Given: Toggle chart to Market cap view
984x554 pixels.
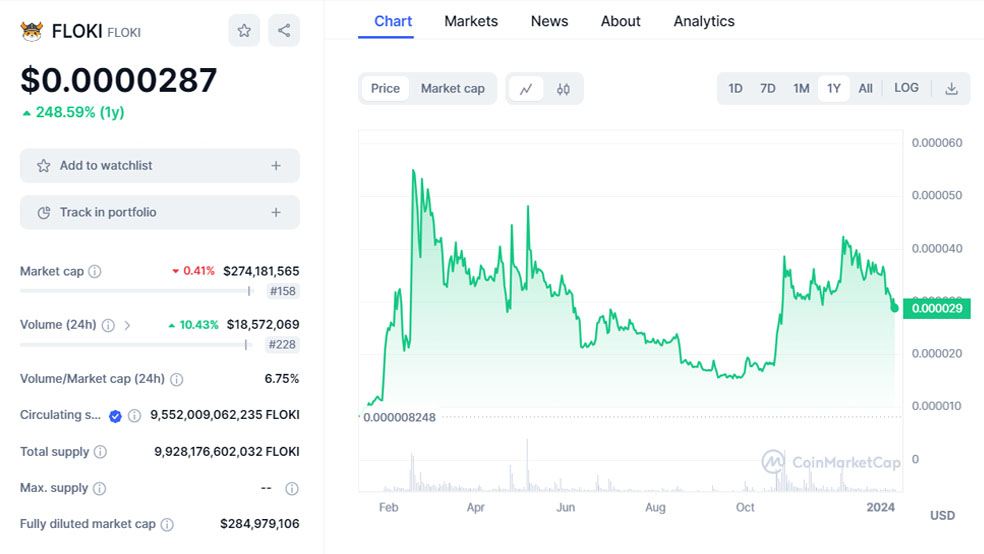Looking at the screenshot, I should pos(452,89).
